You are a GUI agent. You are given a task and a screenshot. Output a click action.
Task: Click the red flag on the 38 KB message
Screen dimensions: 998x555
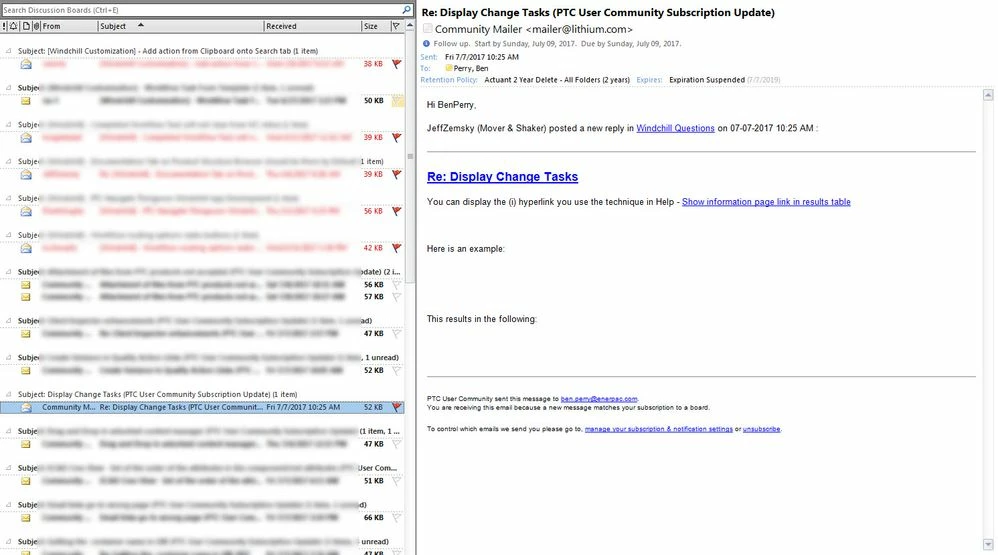point(397,64)
